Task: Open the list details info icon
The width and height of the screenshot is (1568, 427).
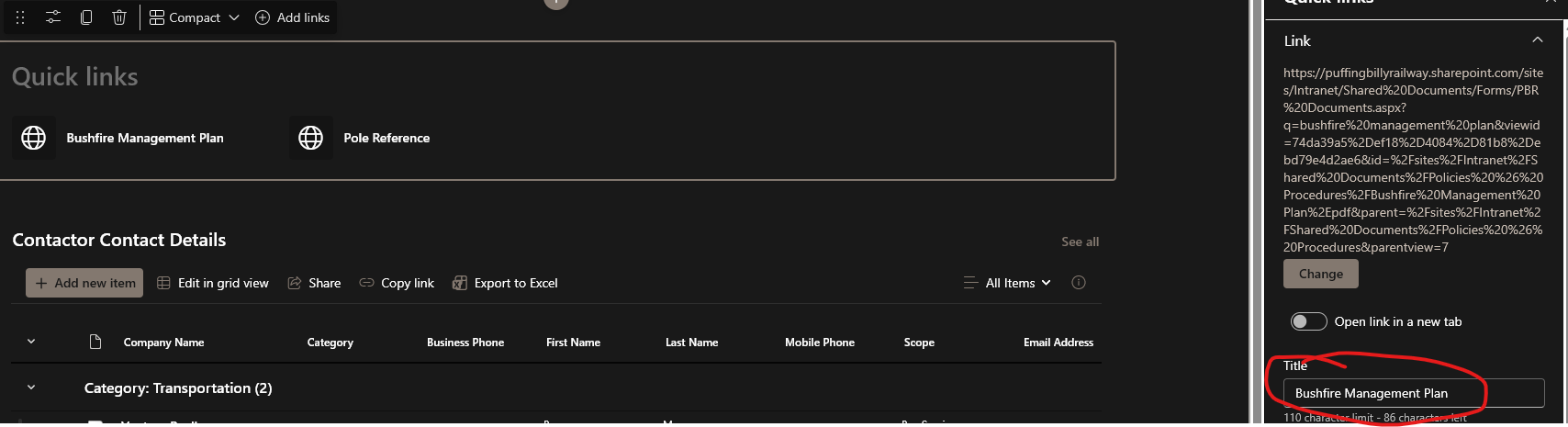Action: coord(1079,283)
